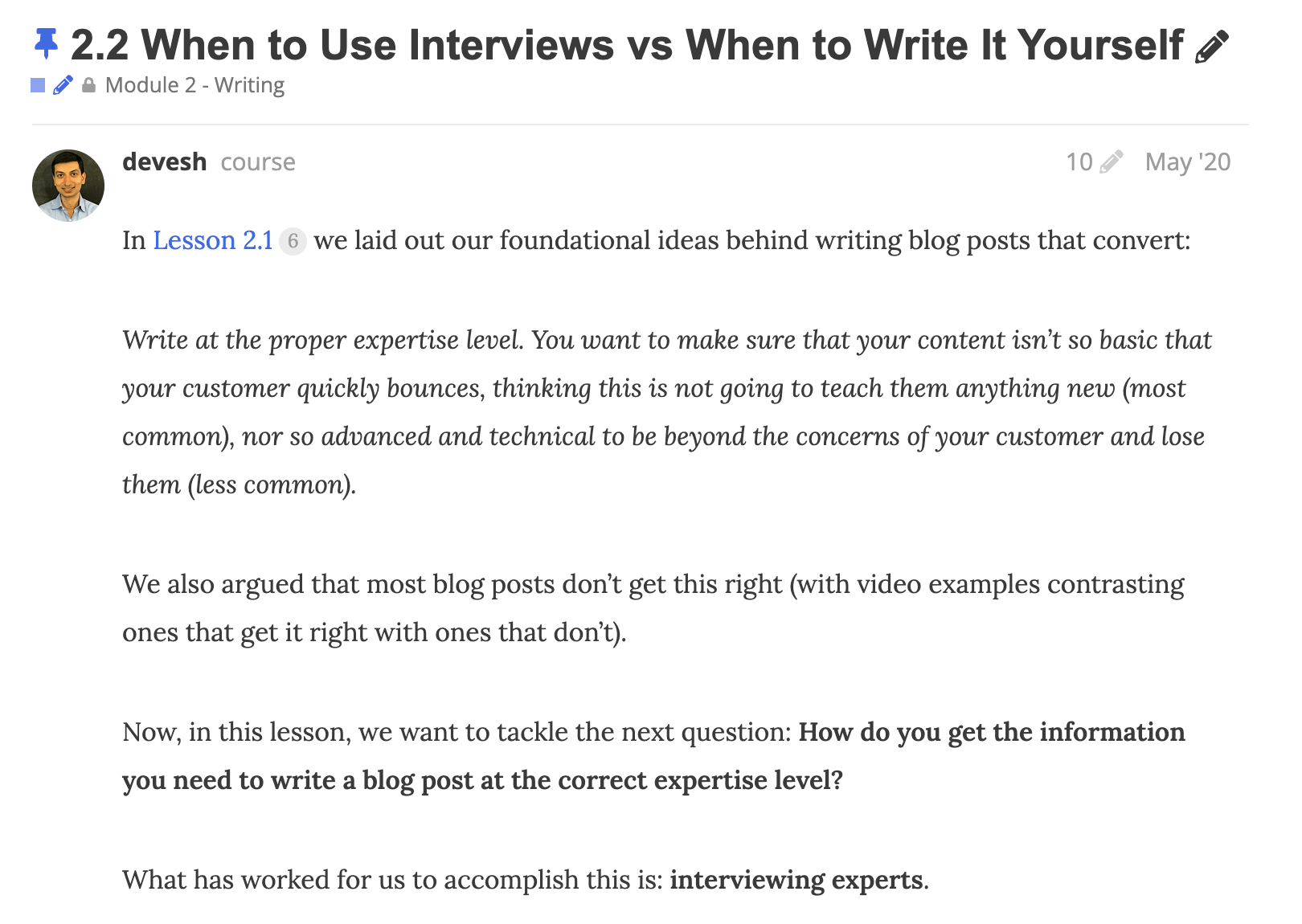The image size is (1302, 924).
Task: Click the 6 click-count badge
Action: click(x=293, y=241)
